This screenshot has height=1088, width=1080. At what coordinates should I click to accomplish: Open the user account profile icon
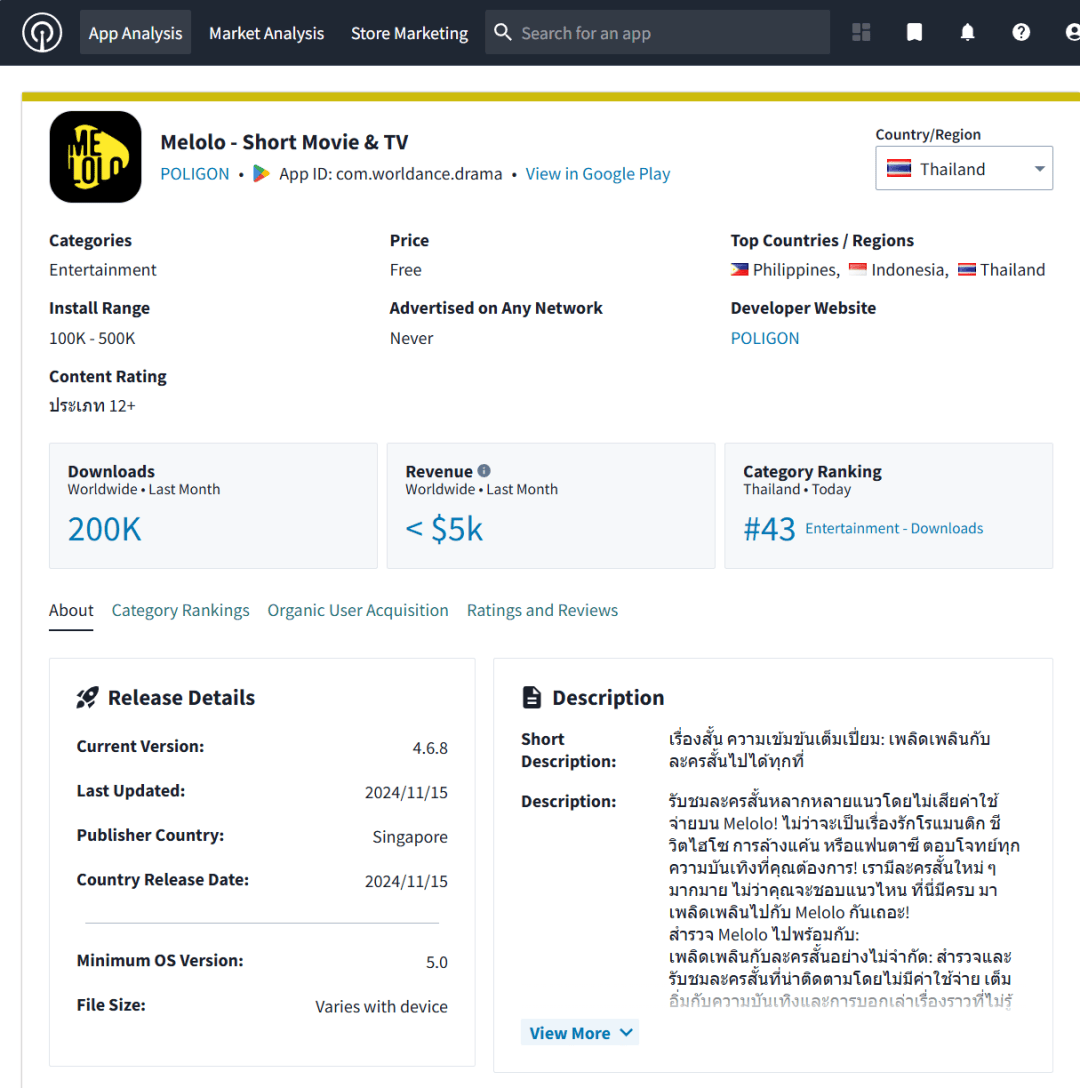point(1072,33)
